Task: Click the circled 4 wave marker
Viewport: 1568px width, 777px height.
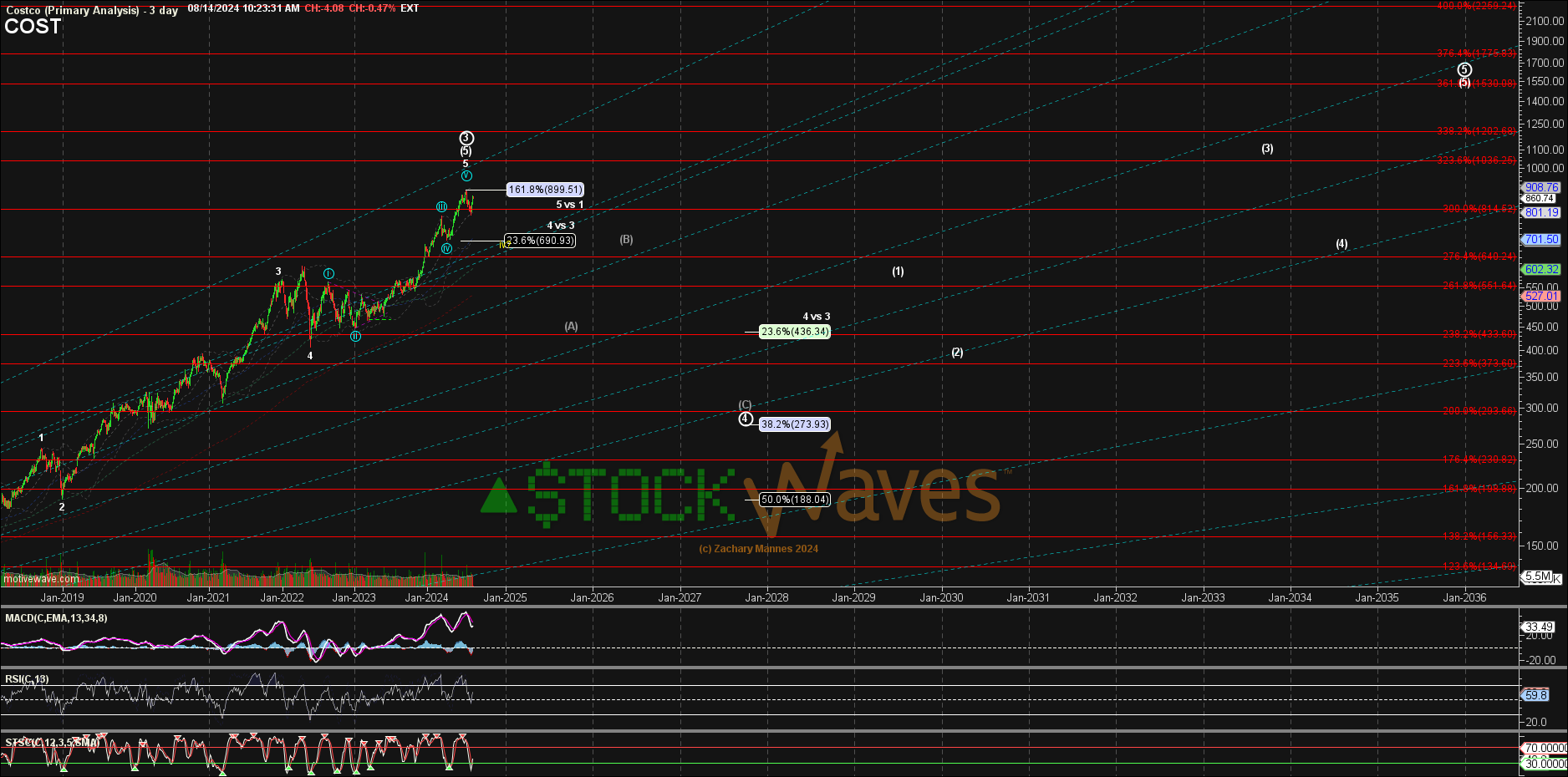Action: pyautogui.click(x=746, y=419)
